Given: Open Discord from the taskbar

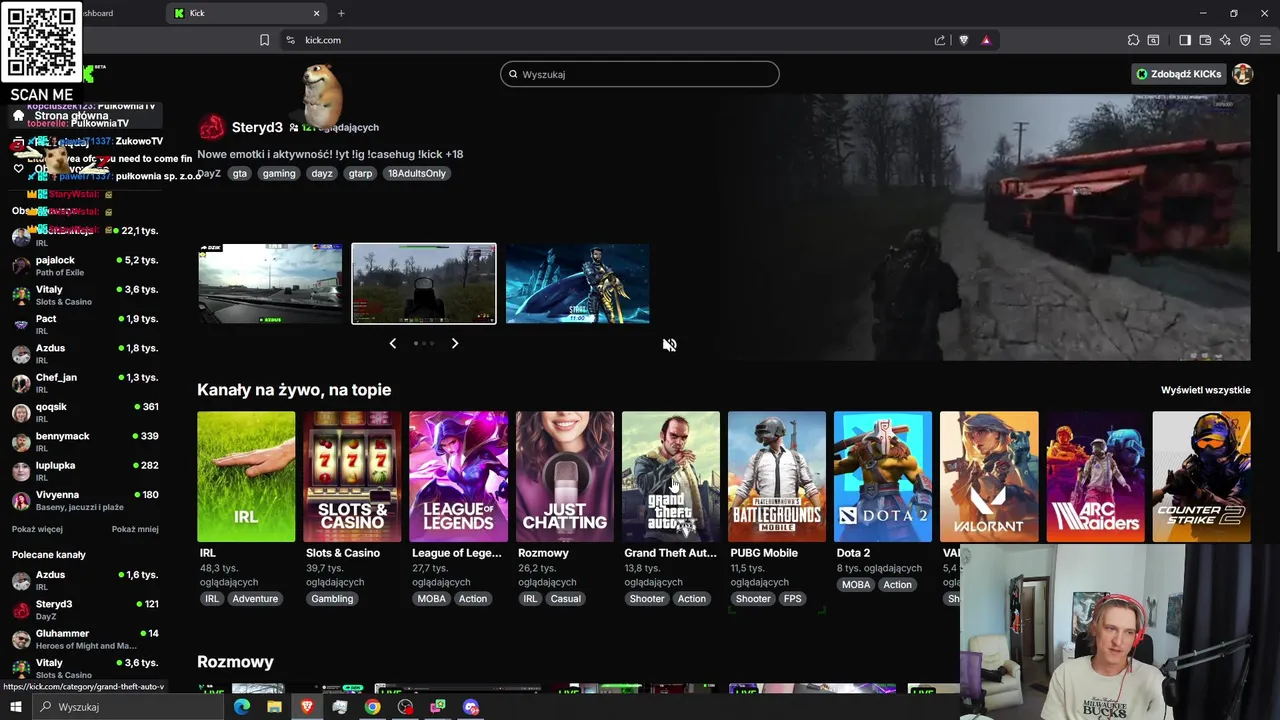Looking at the screenshot, I should coord(471,707).
